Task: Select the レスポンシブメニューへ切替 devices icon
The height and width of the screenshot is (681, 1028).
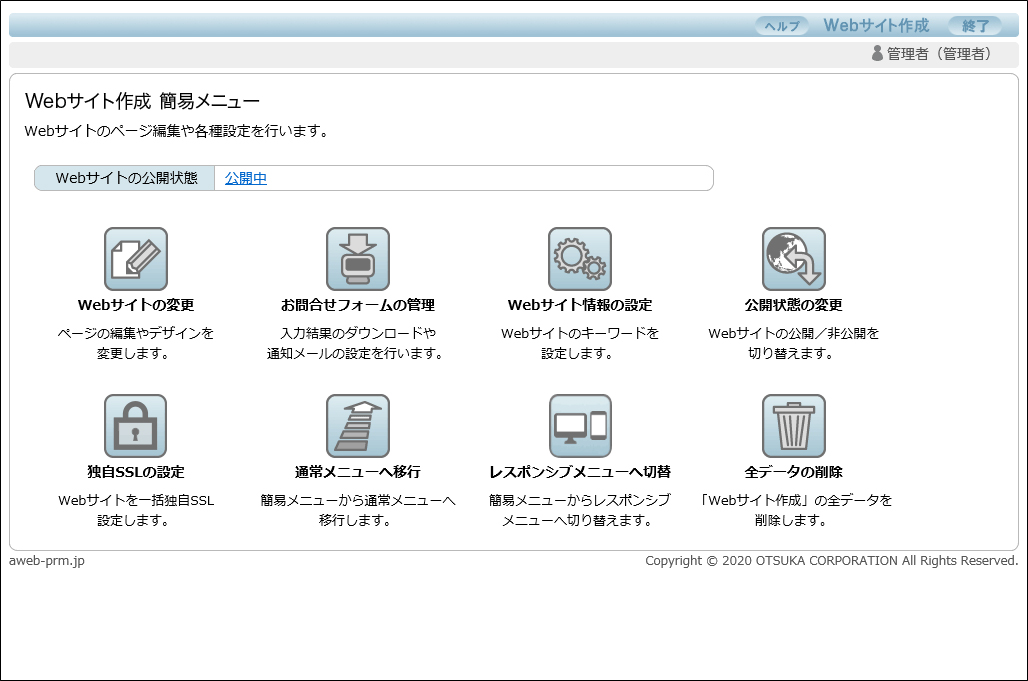Action: [x=580, y=426]
